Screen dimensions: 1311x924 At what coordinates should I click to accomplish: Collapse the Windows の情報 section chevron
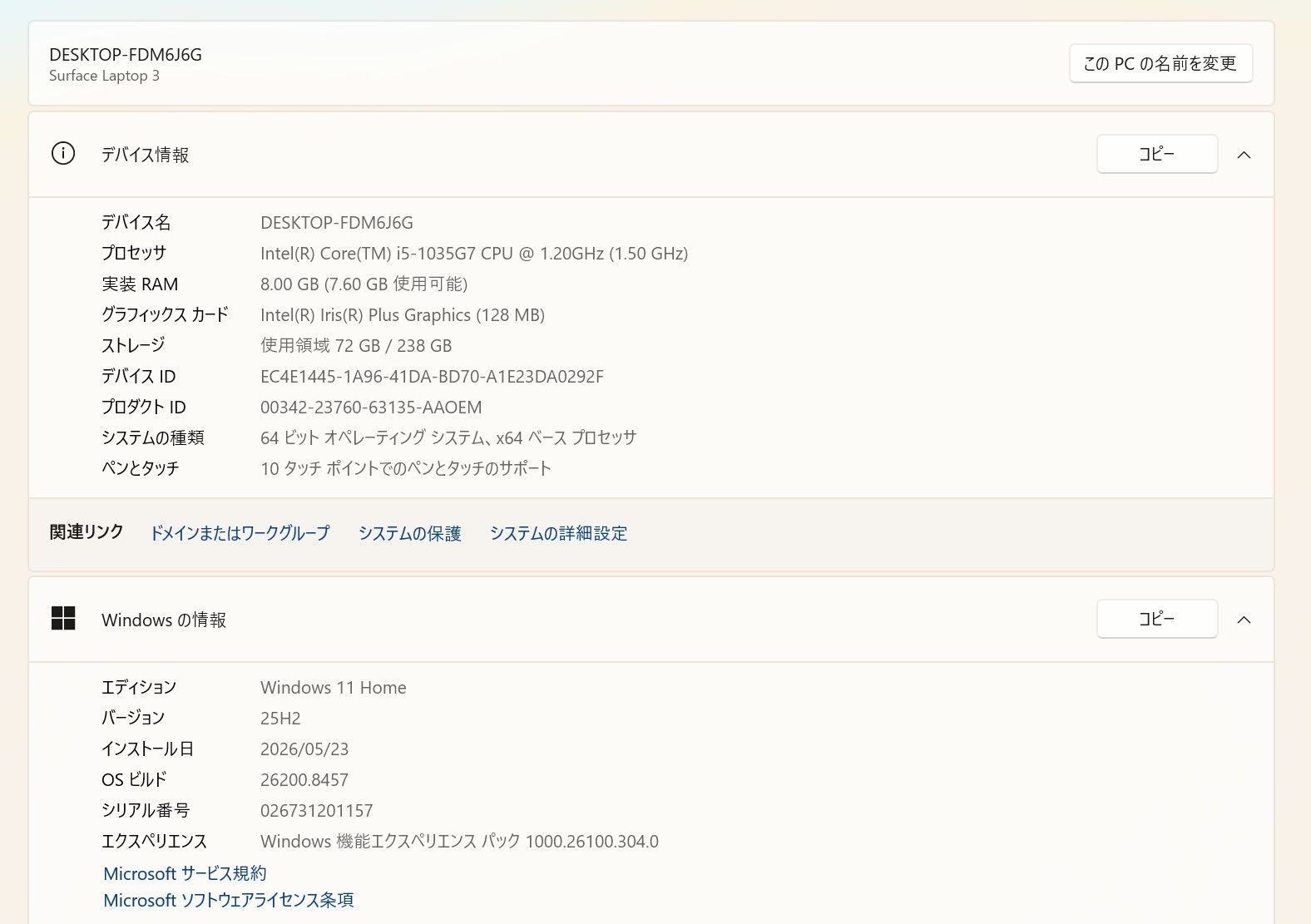(x=1244, y=620)
